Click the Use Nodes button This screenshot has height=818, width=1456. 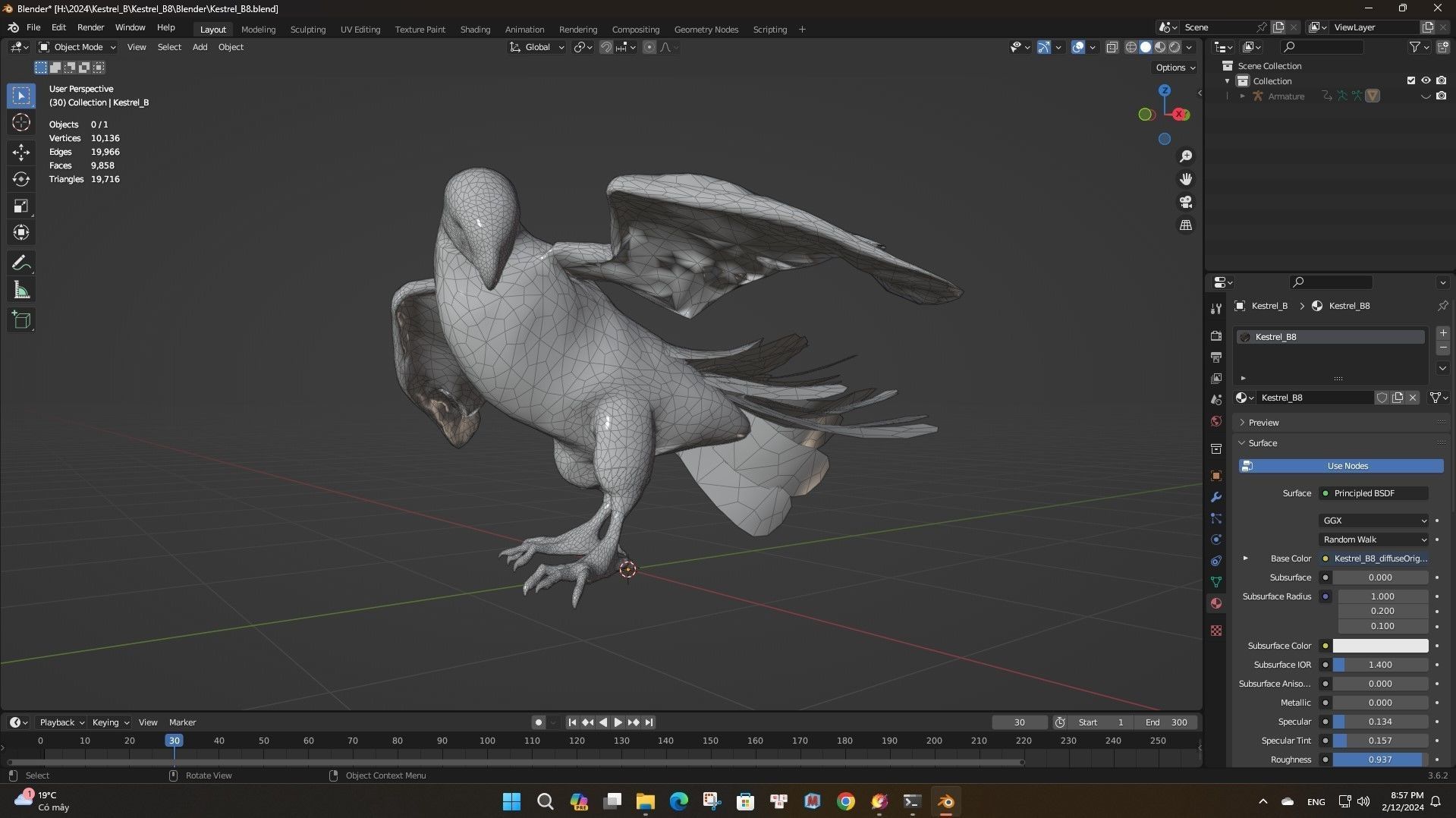1341,466
